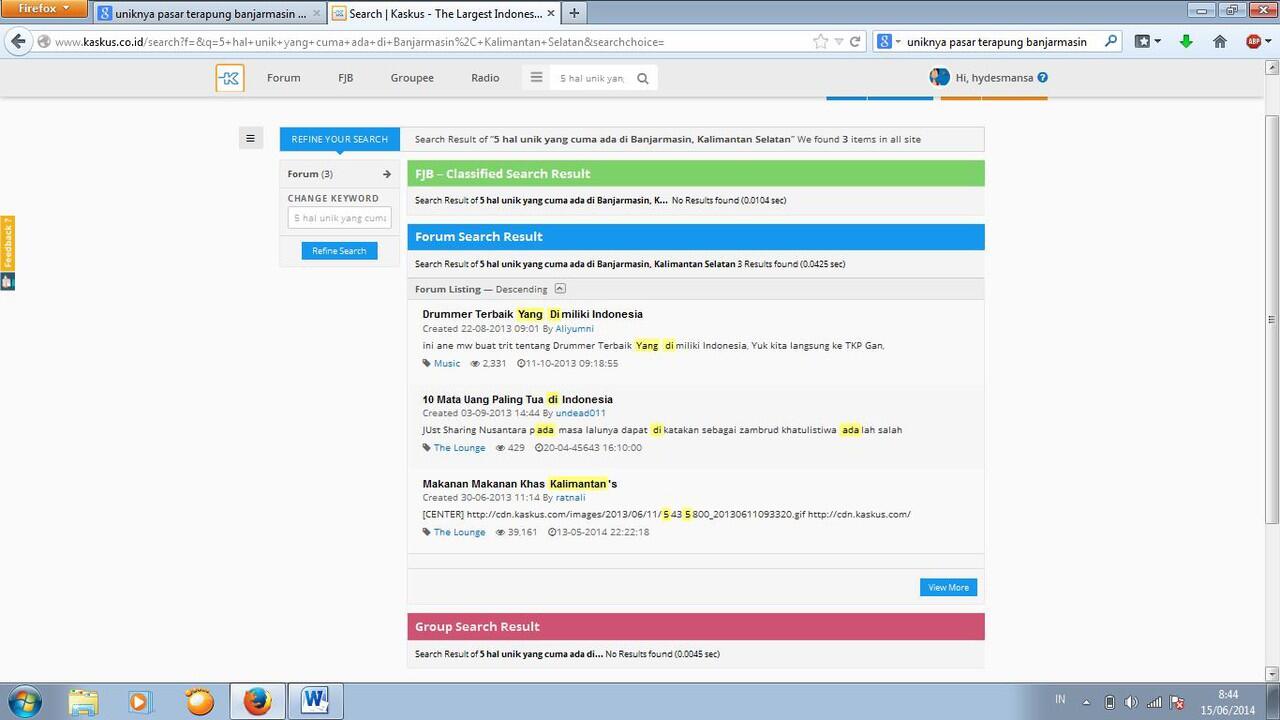The height and width of the screenshot is (720, 1280).
Task: Click the Firefox icon in the taskbar
Action: [257, 701]
